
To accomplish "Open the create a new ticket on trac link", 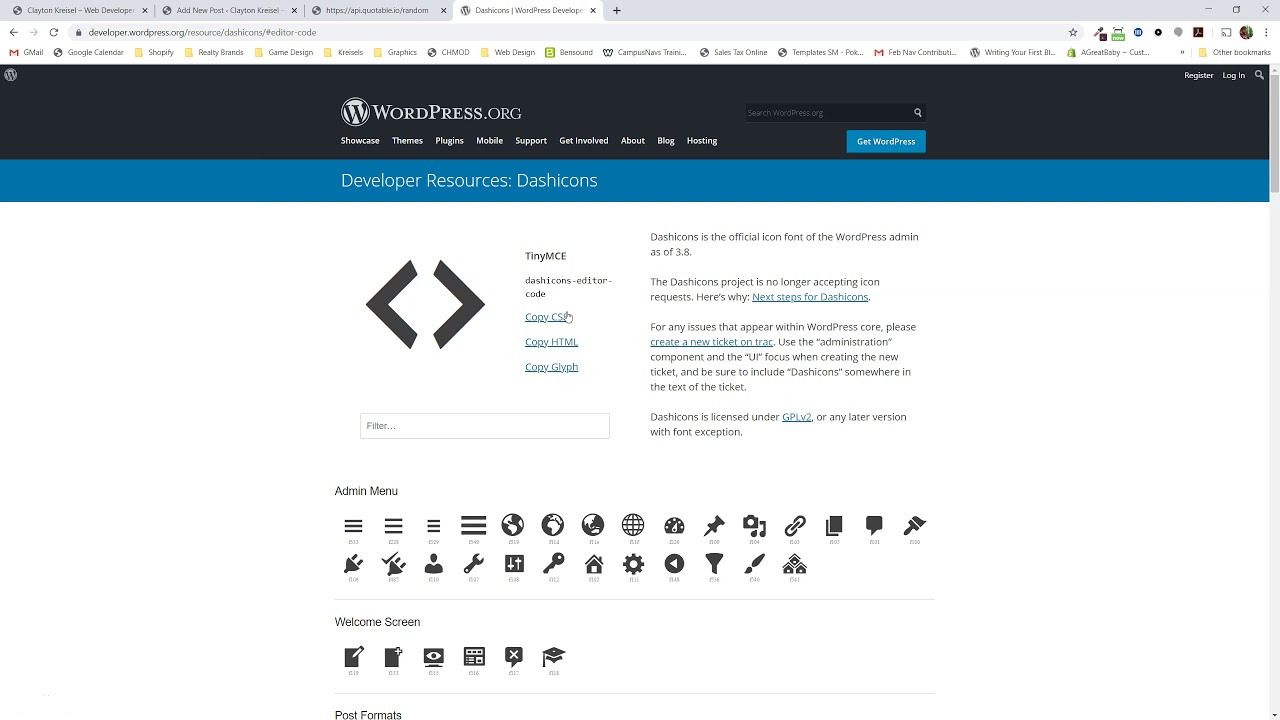I will click(711, 342).
